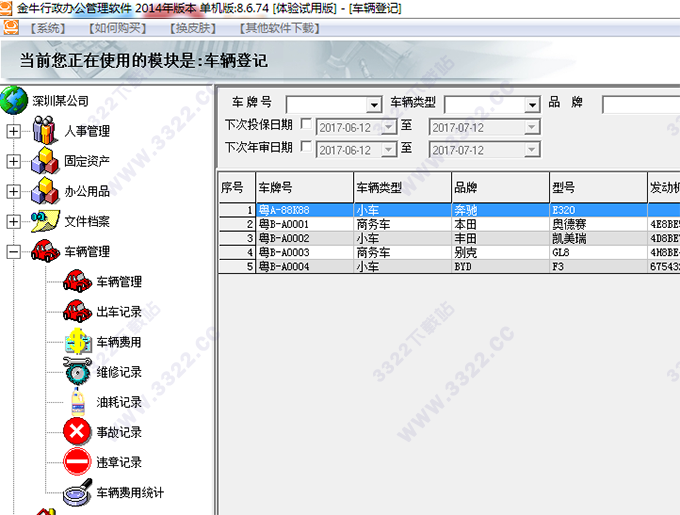
Task: Click the red X icon for 事故记录
Action: 77,432
